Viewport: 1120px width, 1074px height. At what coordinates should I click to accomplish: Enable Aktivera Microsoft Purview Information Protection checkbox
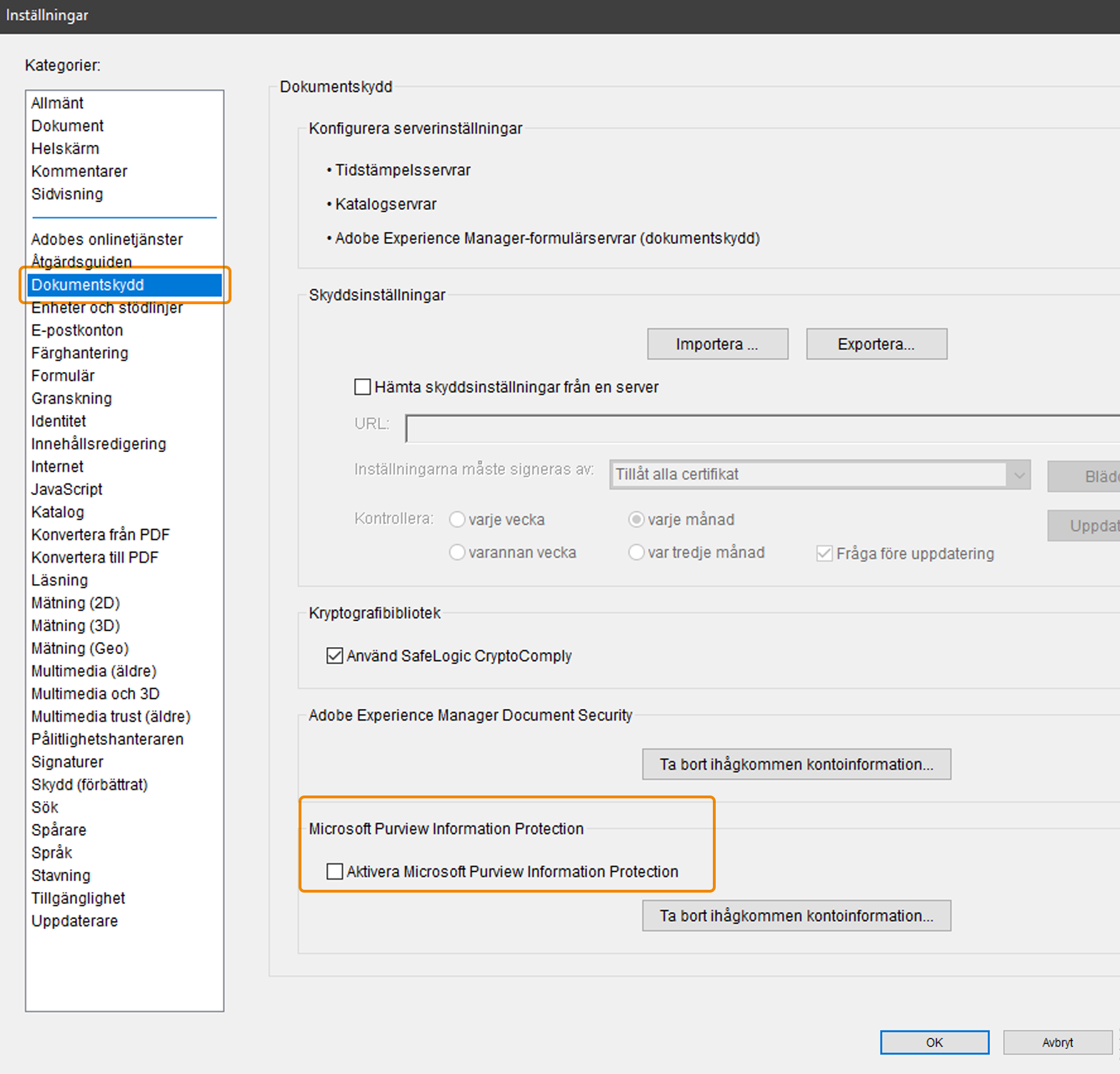pyautogui.click(x=334, y=871)
